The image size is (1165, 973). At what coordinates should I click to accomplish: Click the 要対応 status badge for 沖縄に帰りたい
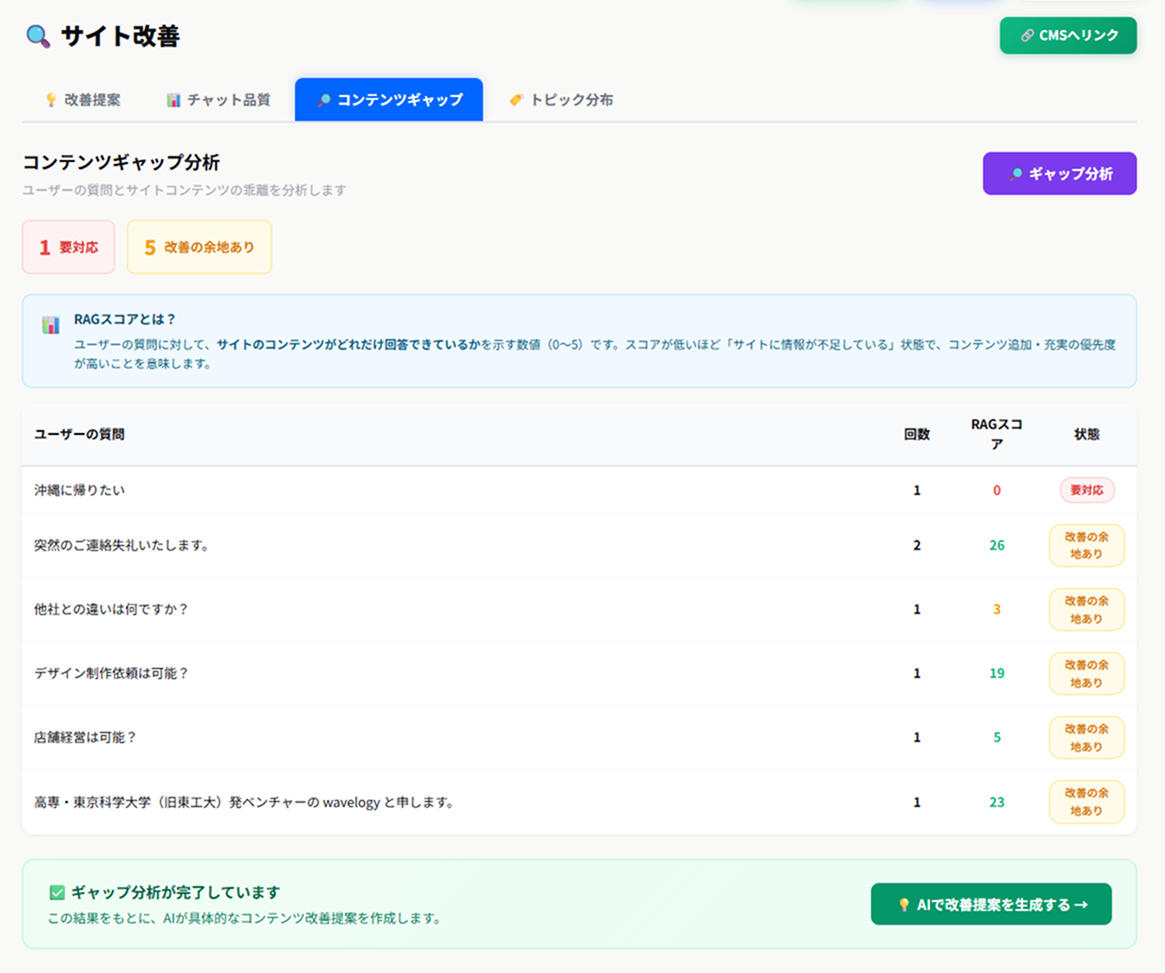point(1086,490)
